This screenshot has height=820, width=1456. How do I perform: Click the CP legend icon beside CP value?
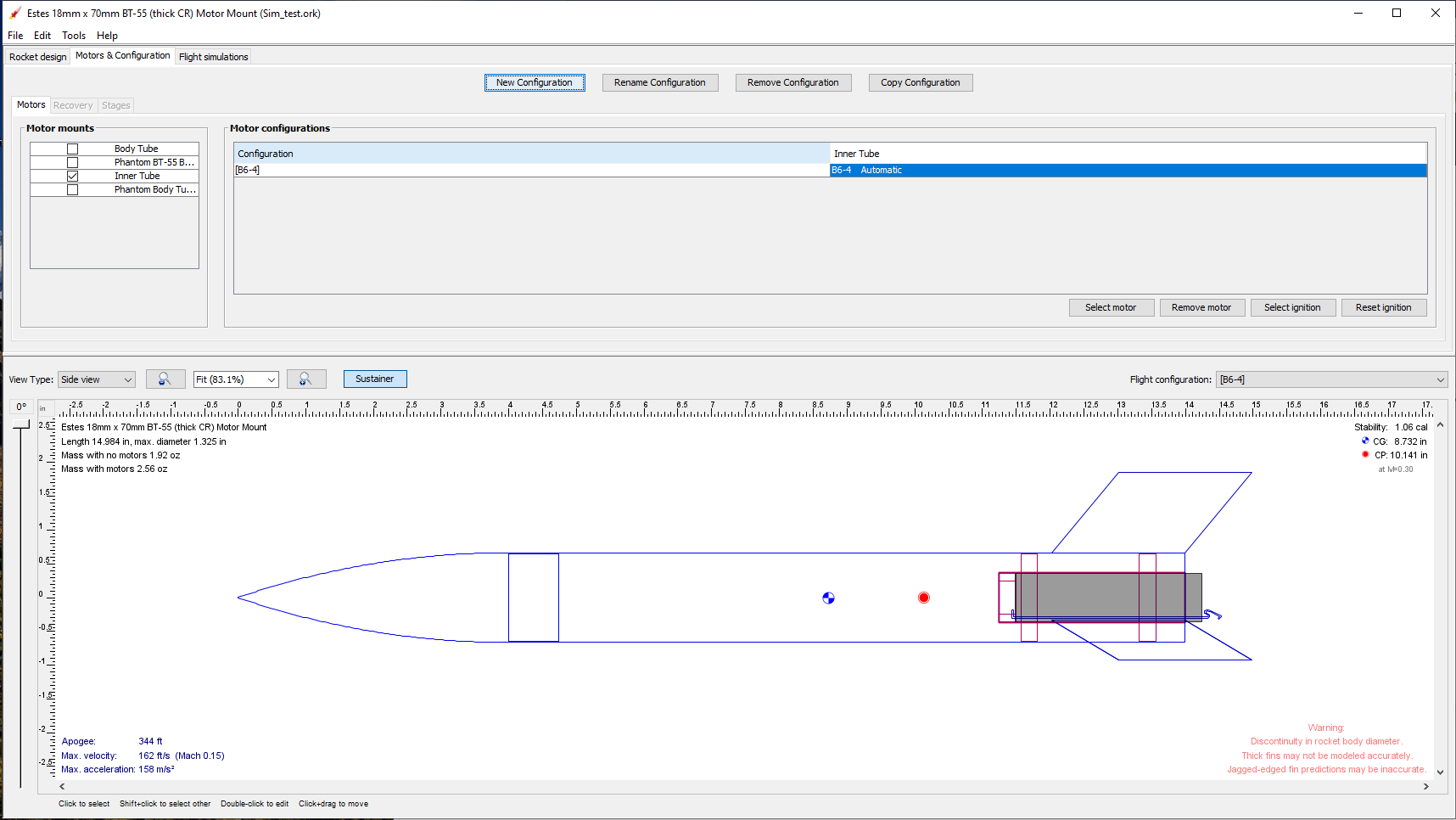(x=1364, y=454)
